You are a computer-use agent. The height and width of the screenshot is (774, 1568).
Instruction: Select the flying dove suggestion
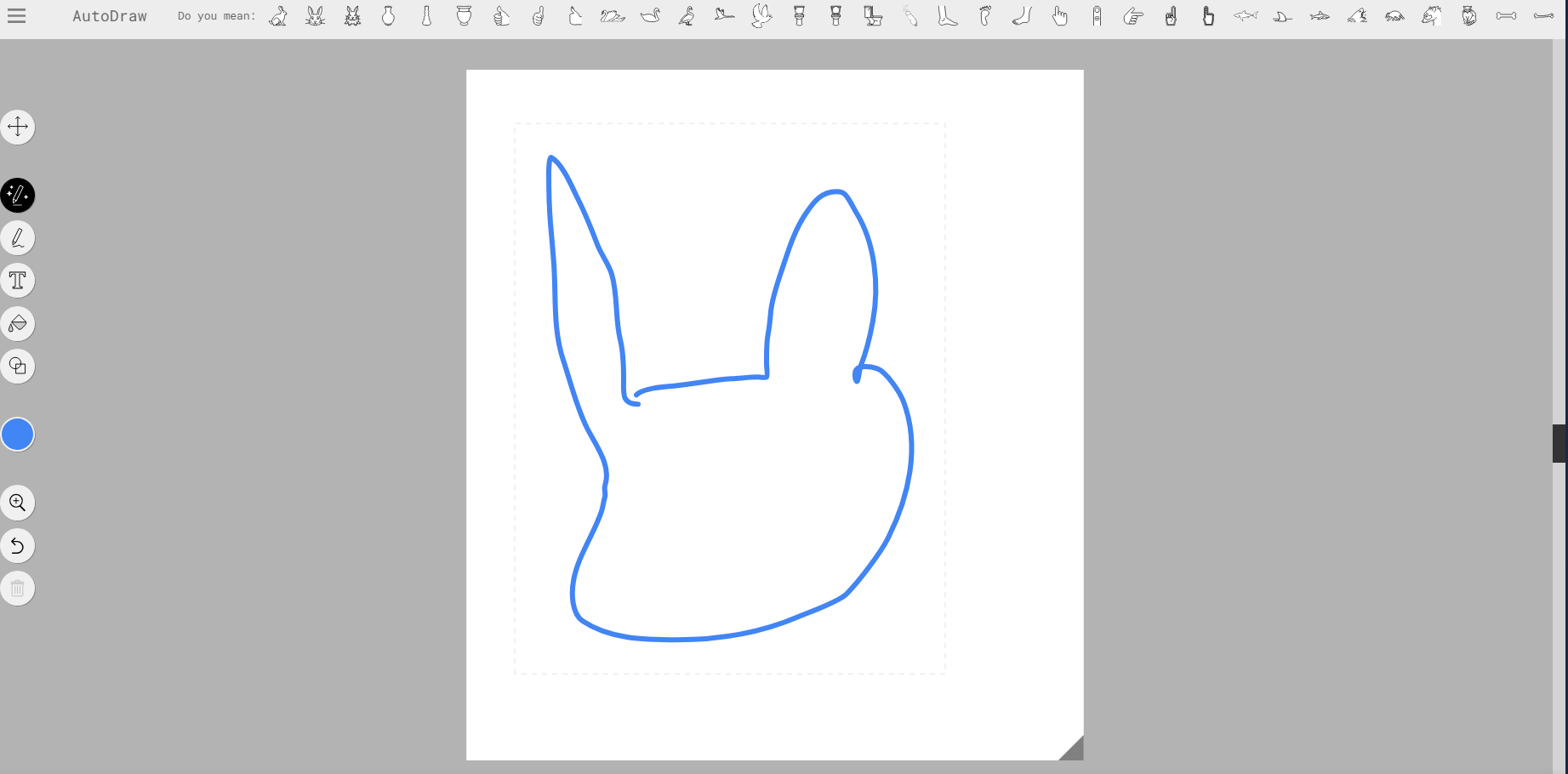click(x=761, y=16)
